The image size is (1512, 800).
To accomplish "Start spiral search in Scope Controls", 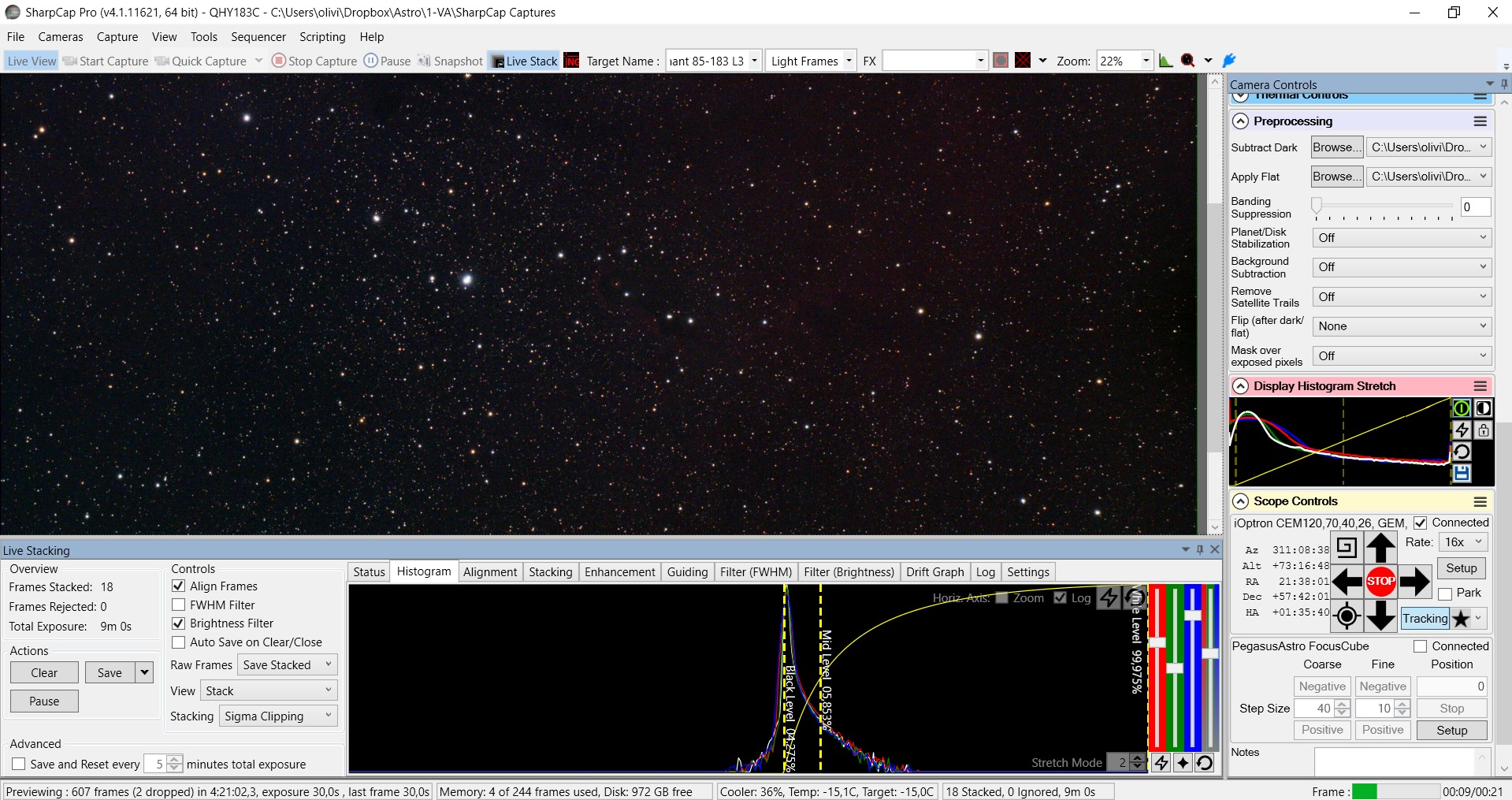I will click(x=1347, y=547).
